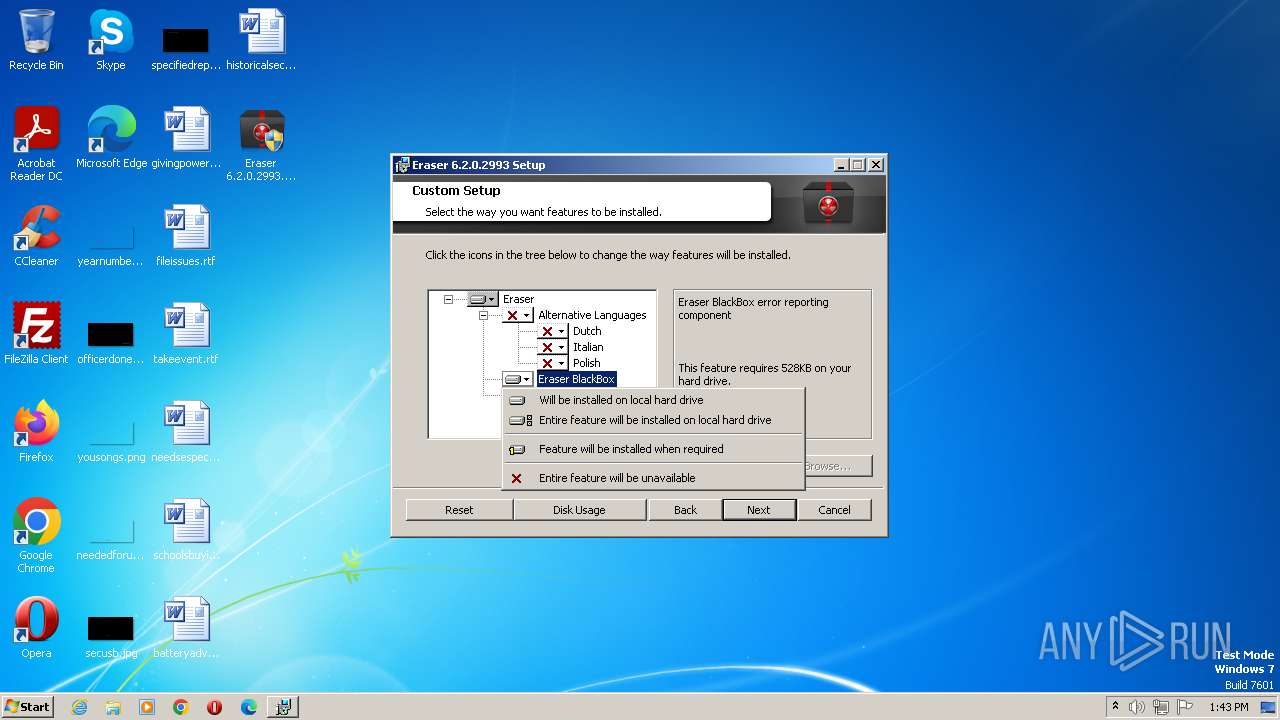Choose Entire feature will be unavailable

tap(653, 478)
